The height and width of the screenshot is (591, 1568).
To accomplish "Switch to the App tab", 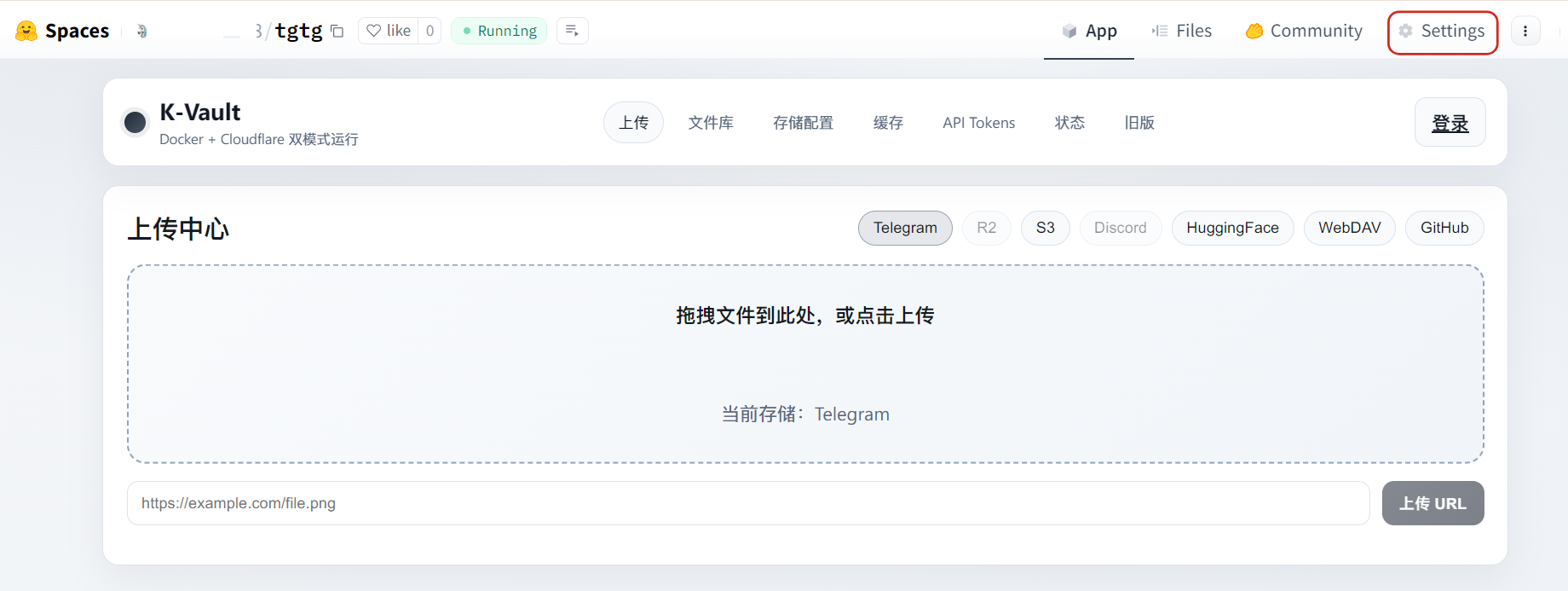I will coord(1089,31).
